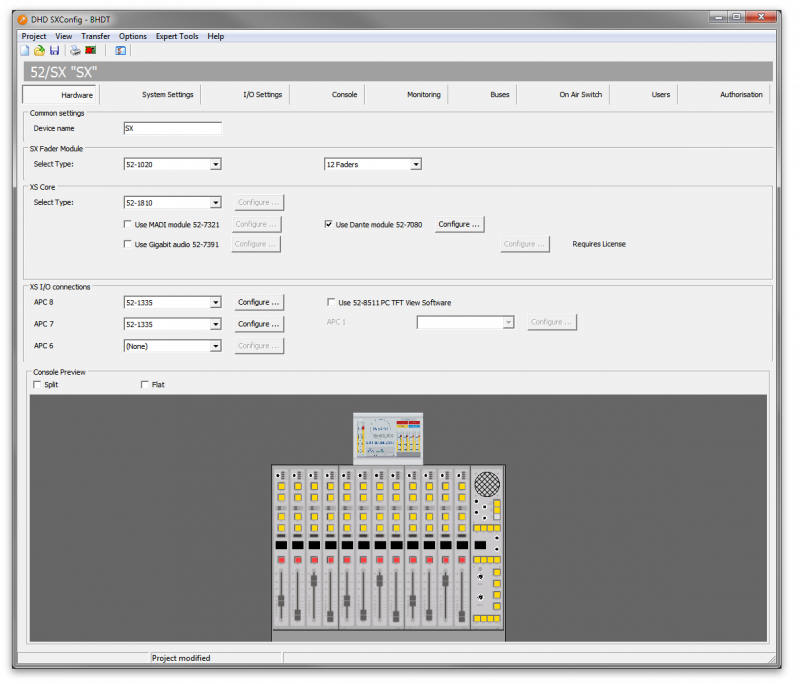
Task: Open the View menu
Action: (64, 36)
